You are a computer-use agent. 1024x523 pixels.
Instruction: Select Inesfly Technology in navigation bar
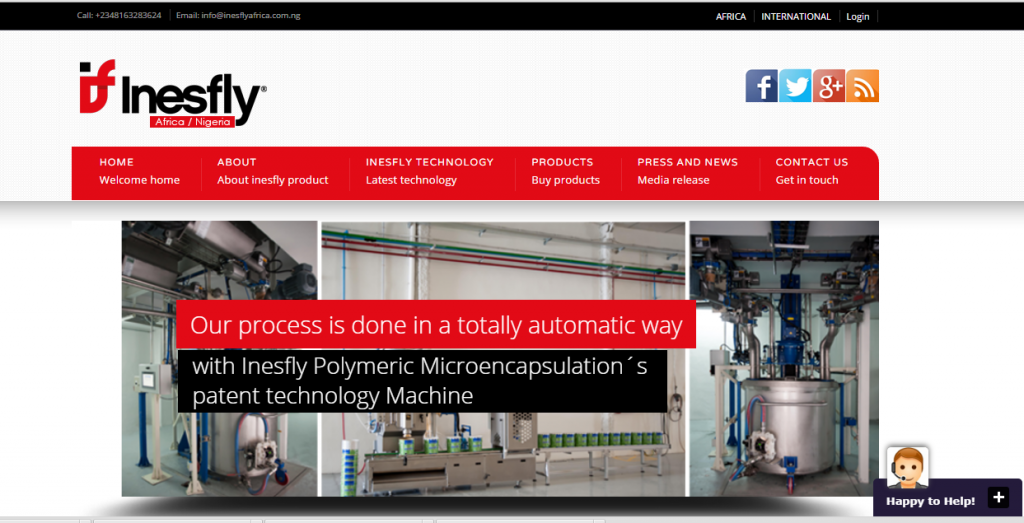(429, 162)
